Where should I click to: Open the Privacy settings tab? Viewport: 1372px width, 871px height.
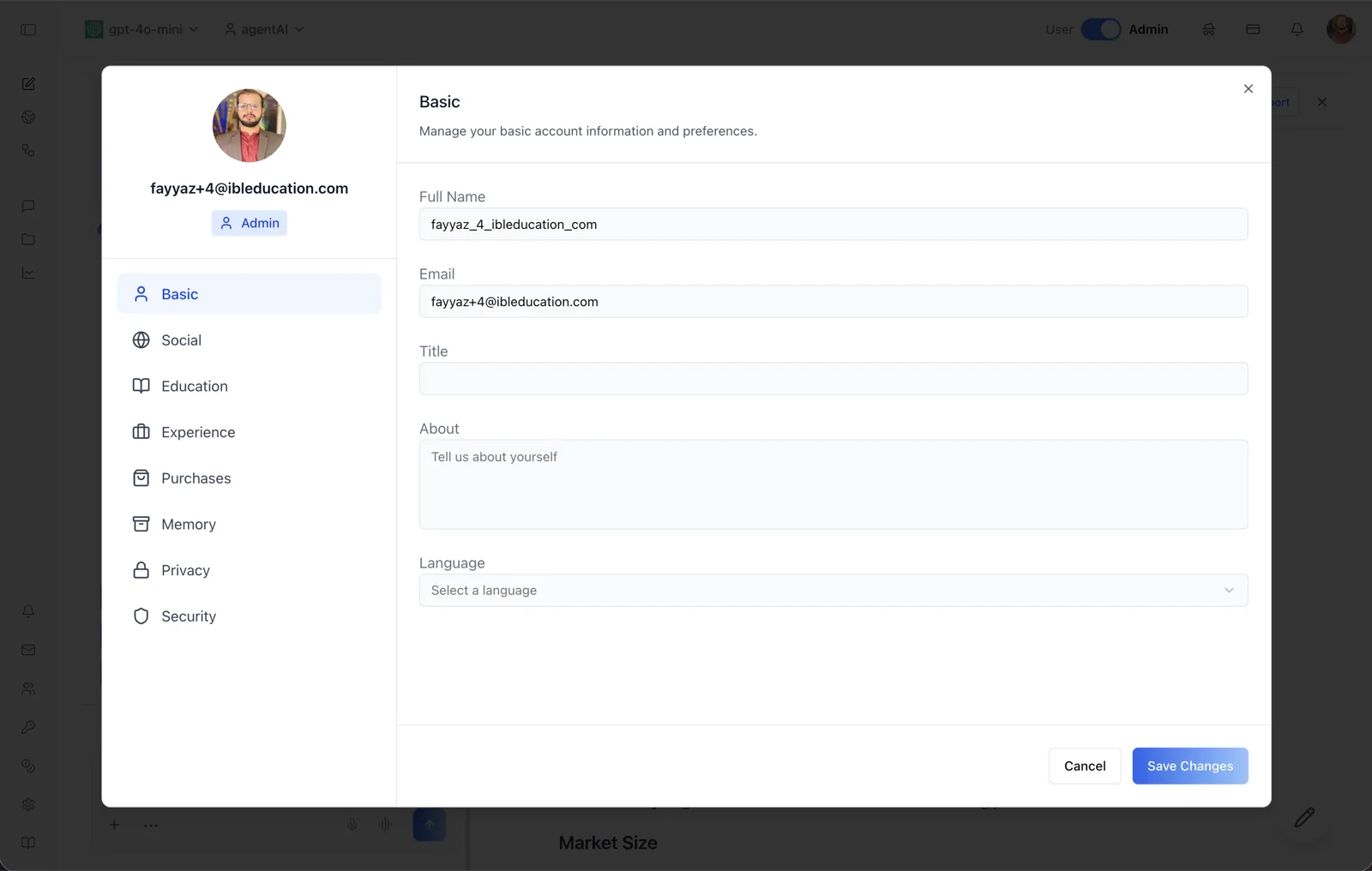(249, 570)
